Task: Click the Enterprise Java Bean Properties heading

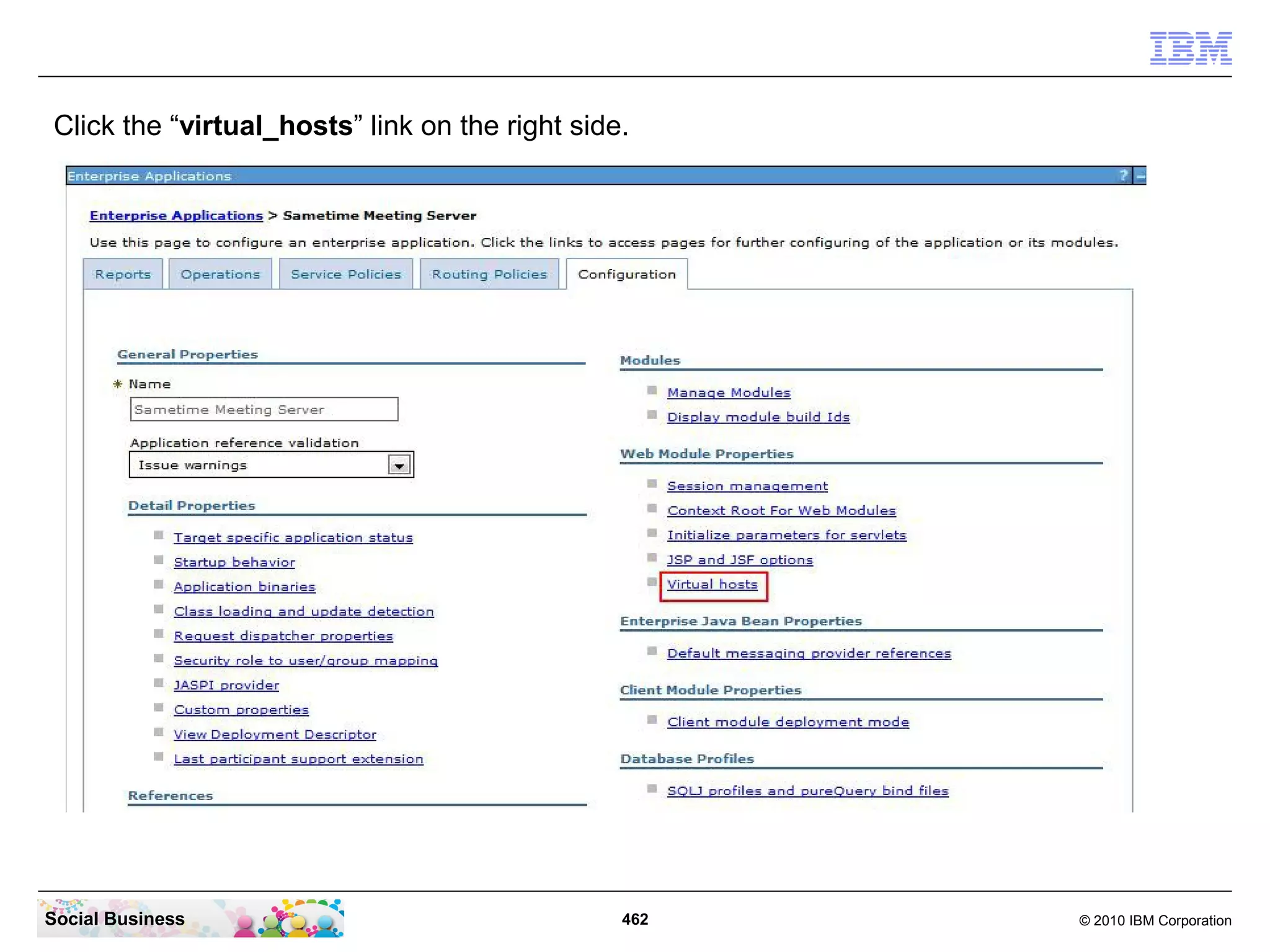Action: pyautogui.click(x=741, y=621)
